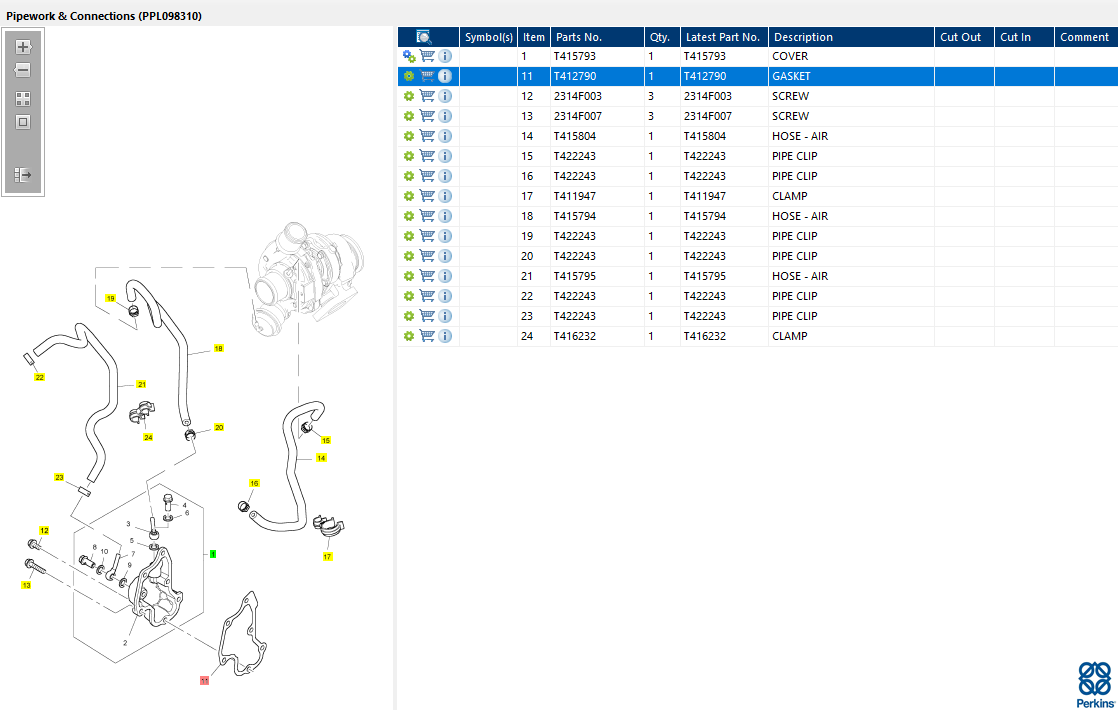
Task: Click callout 21 hose label in diagram
Action: click(x=141, y=384)
